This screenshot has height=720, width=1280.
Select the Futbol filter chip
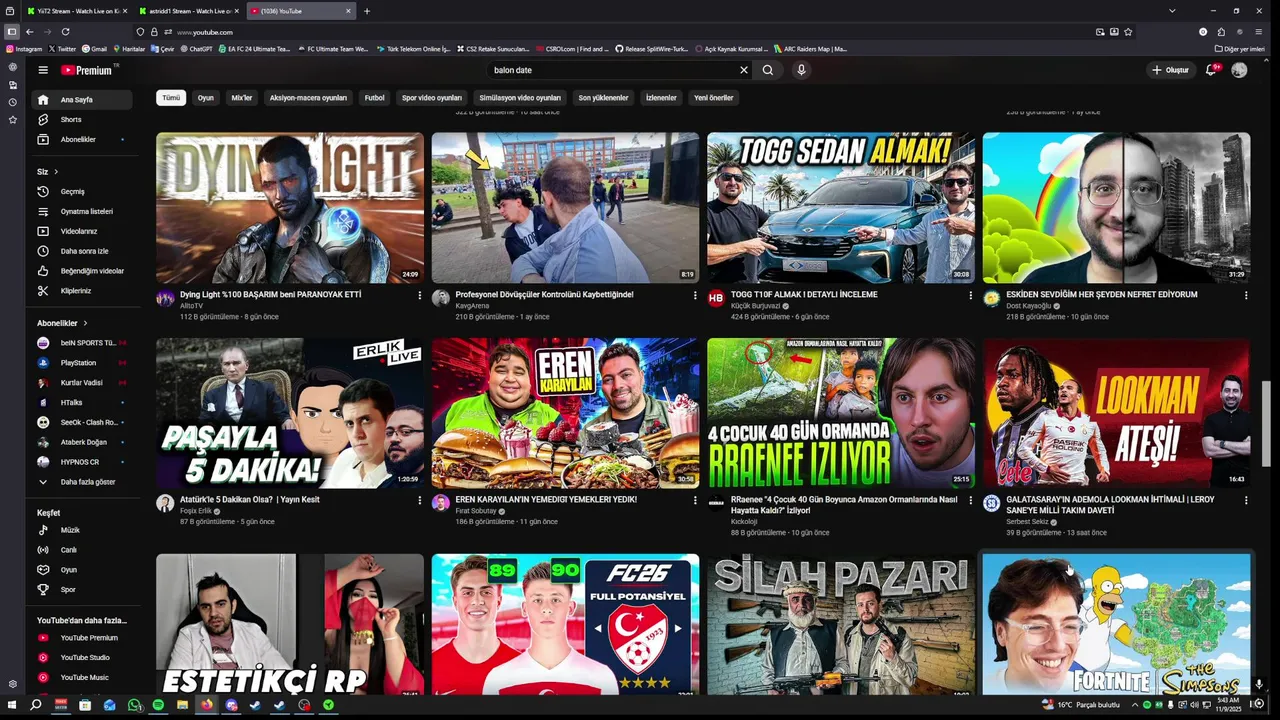pos(374,98)
